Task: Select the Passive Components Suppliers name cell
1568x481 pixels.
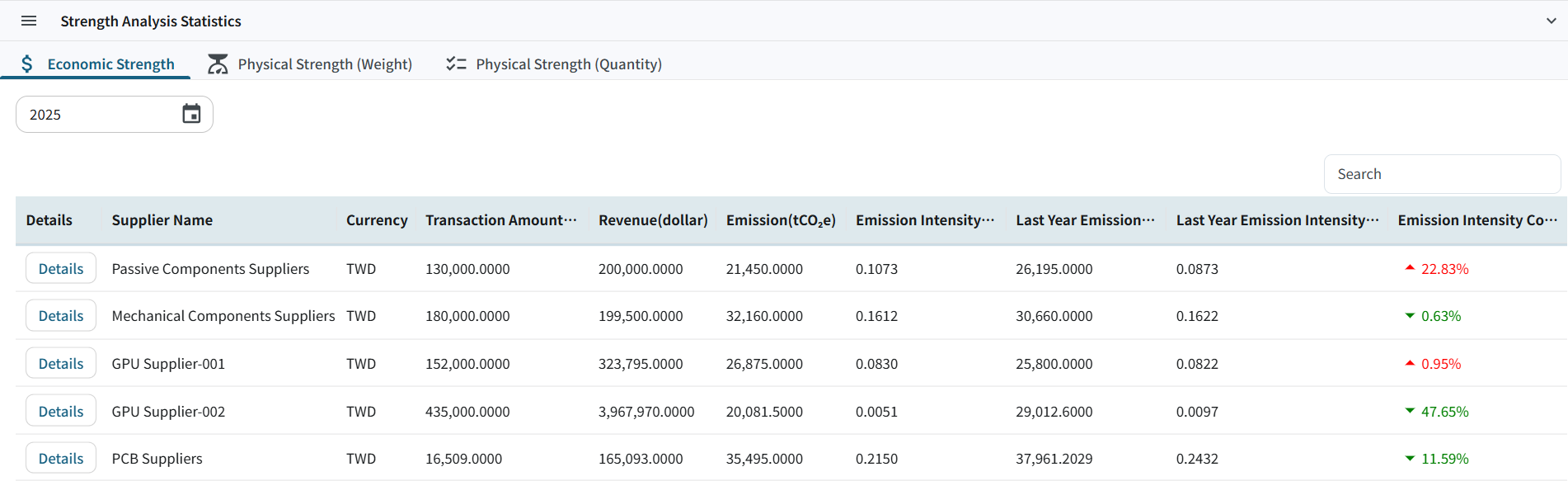Action: tap(210, 269)
